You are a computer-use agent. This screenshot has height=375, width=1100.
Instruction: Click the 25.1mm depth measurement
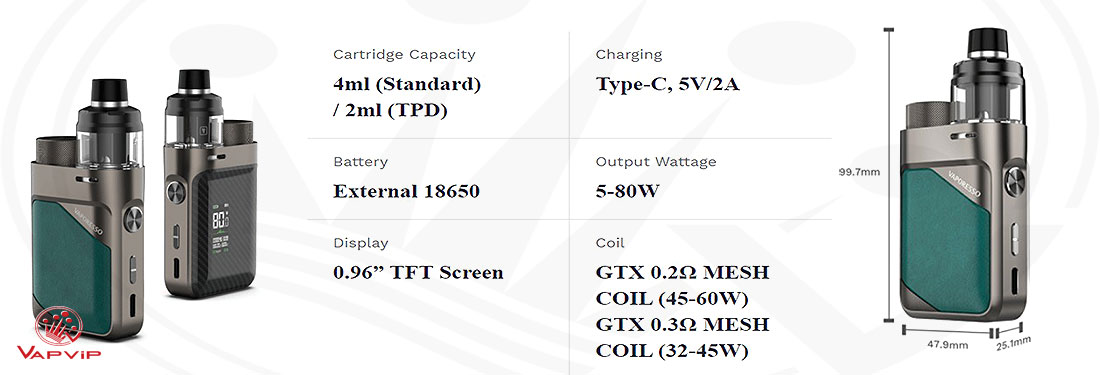coord(1013,343)
